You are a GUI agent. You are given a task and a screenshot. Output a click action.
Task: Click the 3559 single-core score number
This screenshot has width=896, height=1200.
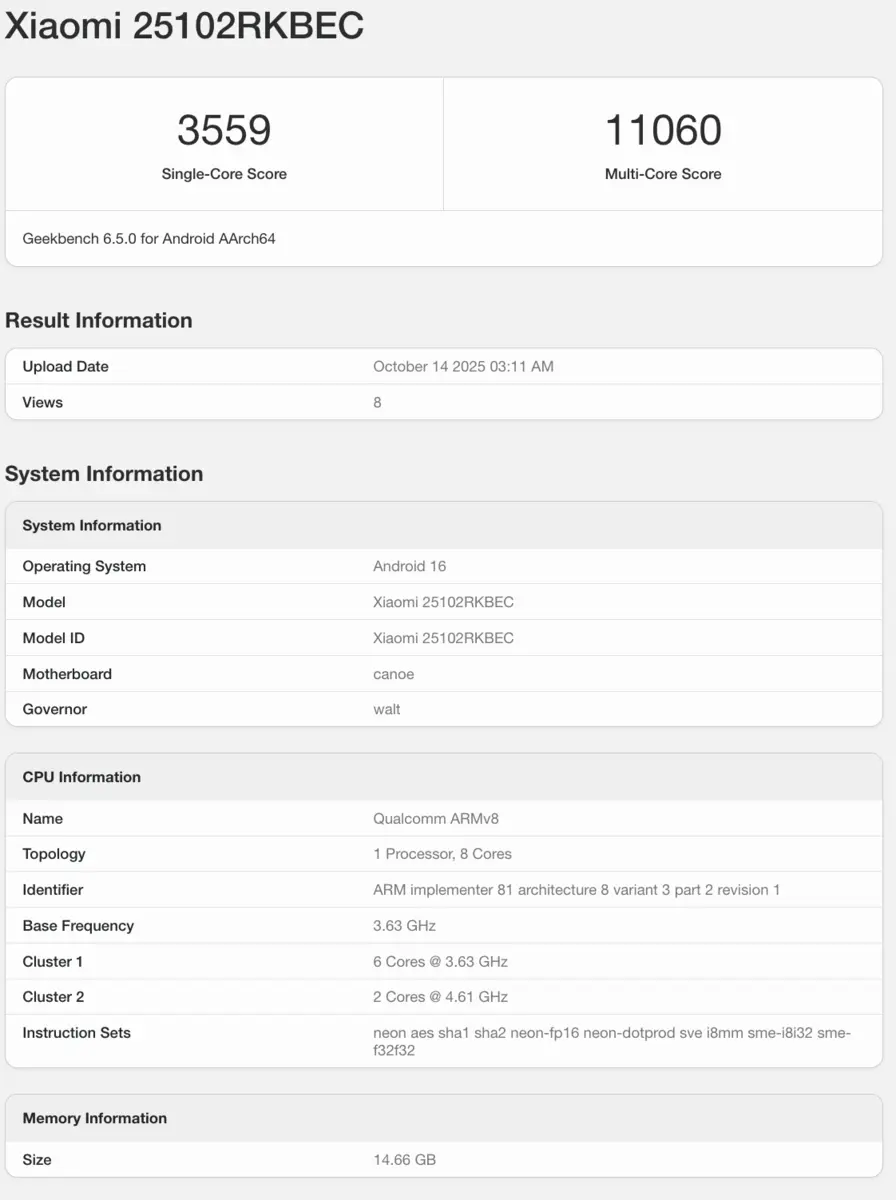click(224, 131)
